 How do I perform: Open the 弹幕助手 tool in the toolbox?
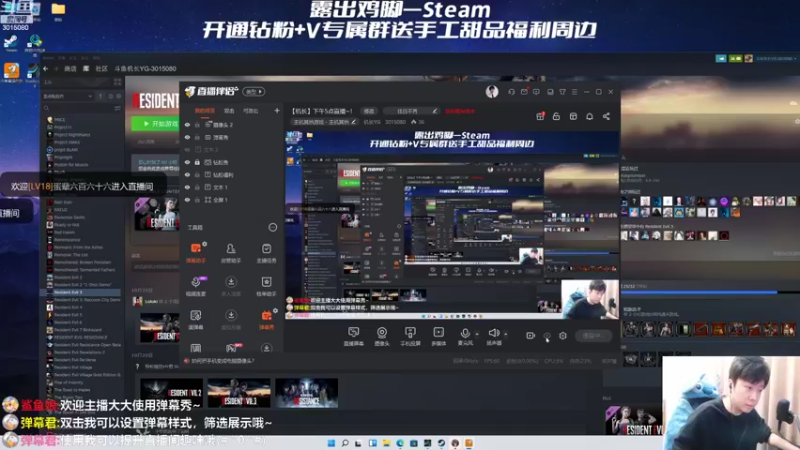[x=196, y=253]
